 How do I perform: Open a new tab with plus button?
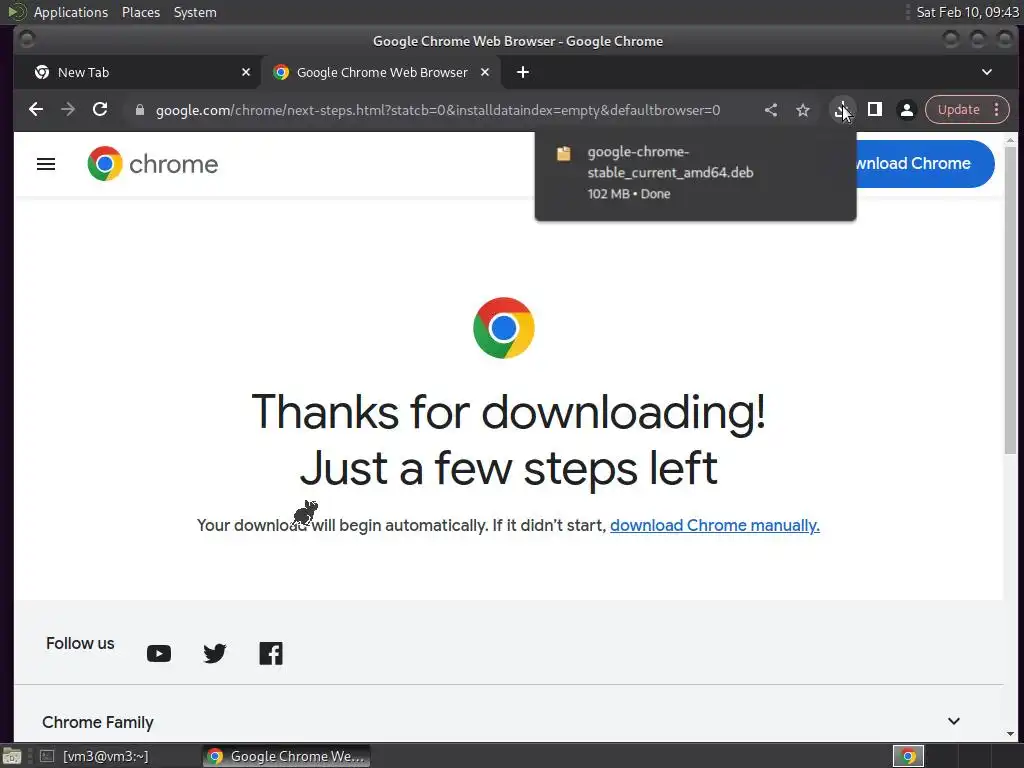tap(522, 72)
